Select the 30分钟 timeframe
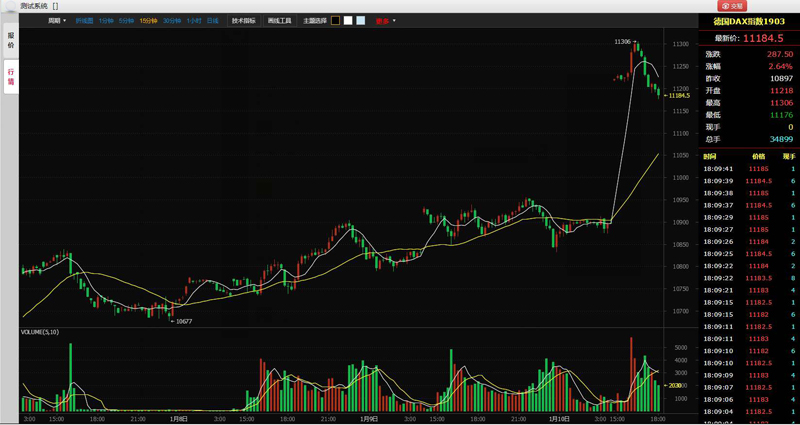 point(172,21)
